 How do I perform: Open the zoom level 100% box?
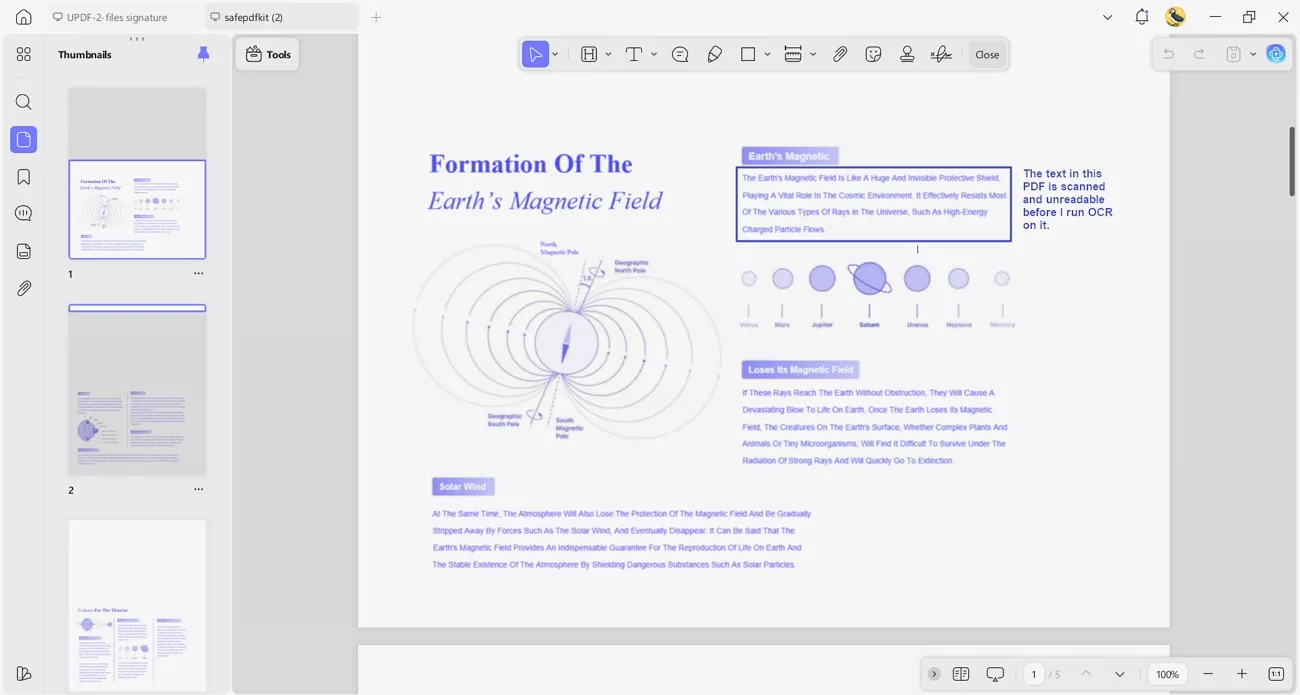click(x=1167, y=674)
